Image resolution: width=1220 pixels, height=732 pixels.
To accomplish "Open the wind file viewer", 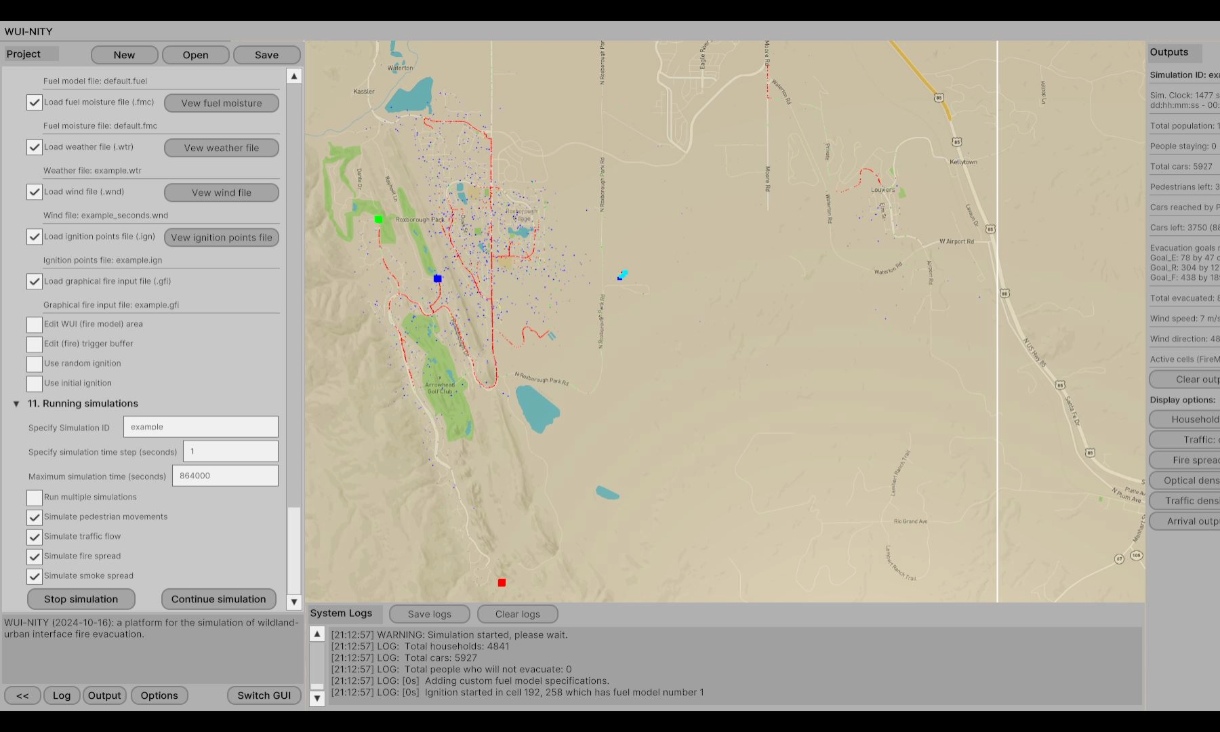I will pos(222,192).
